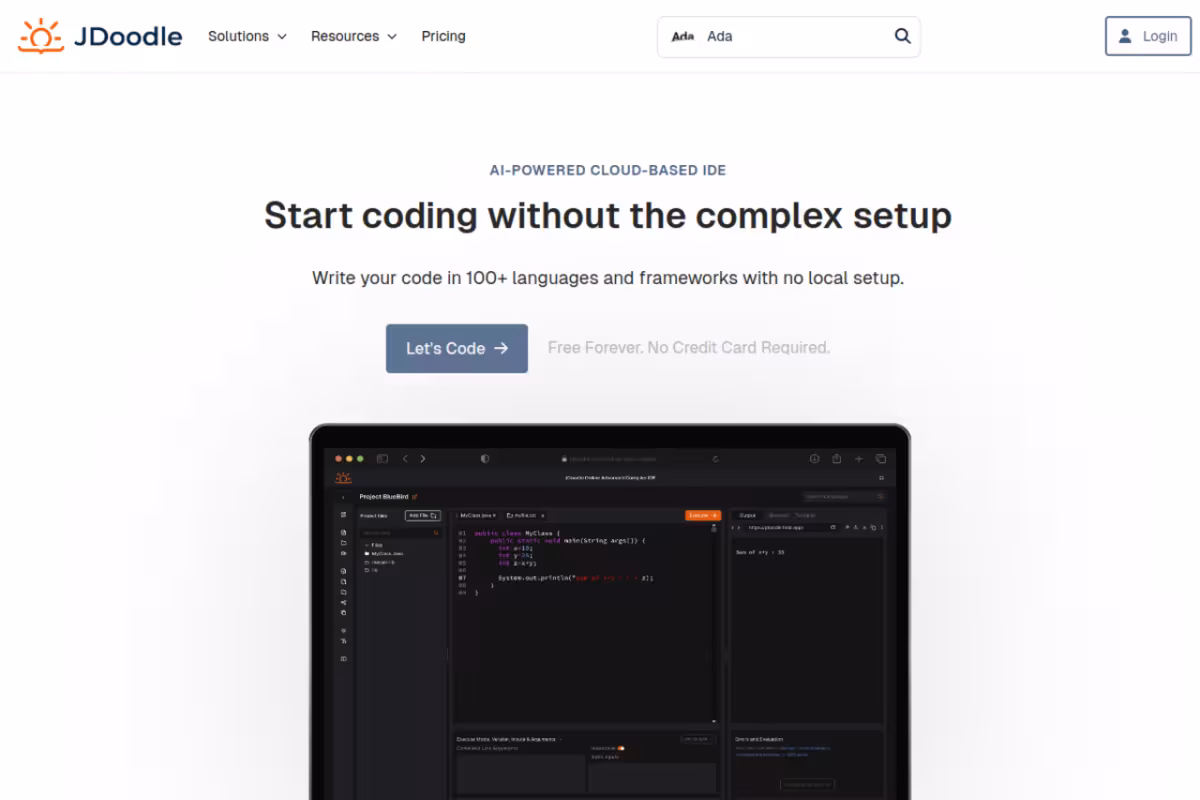Click 'Free Forever. No Credit Card Required.' text
1200x800 pixels.
pyautogui.click(x=689, y=348)
